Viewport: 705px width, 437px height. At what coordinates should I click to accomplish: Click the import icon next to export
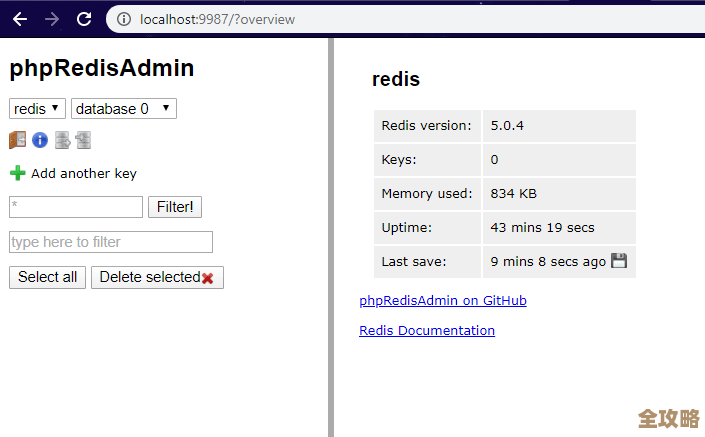(83, 140)
